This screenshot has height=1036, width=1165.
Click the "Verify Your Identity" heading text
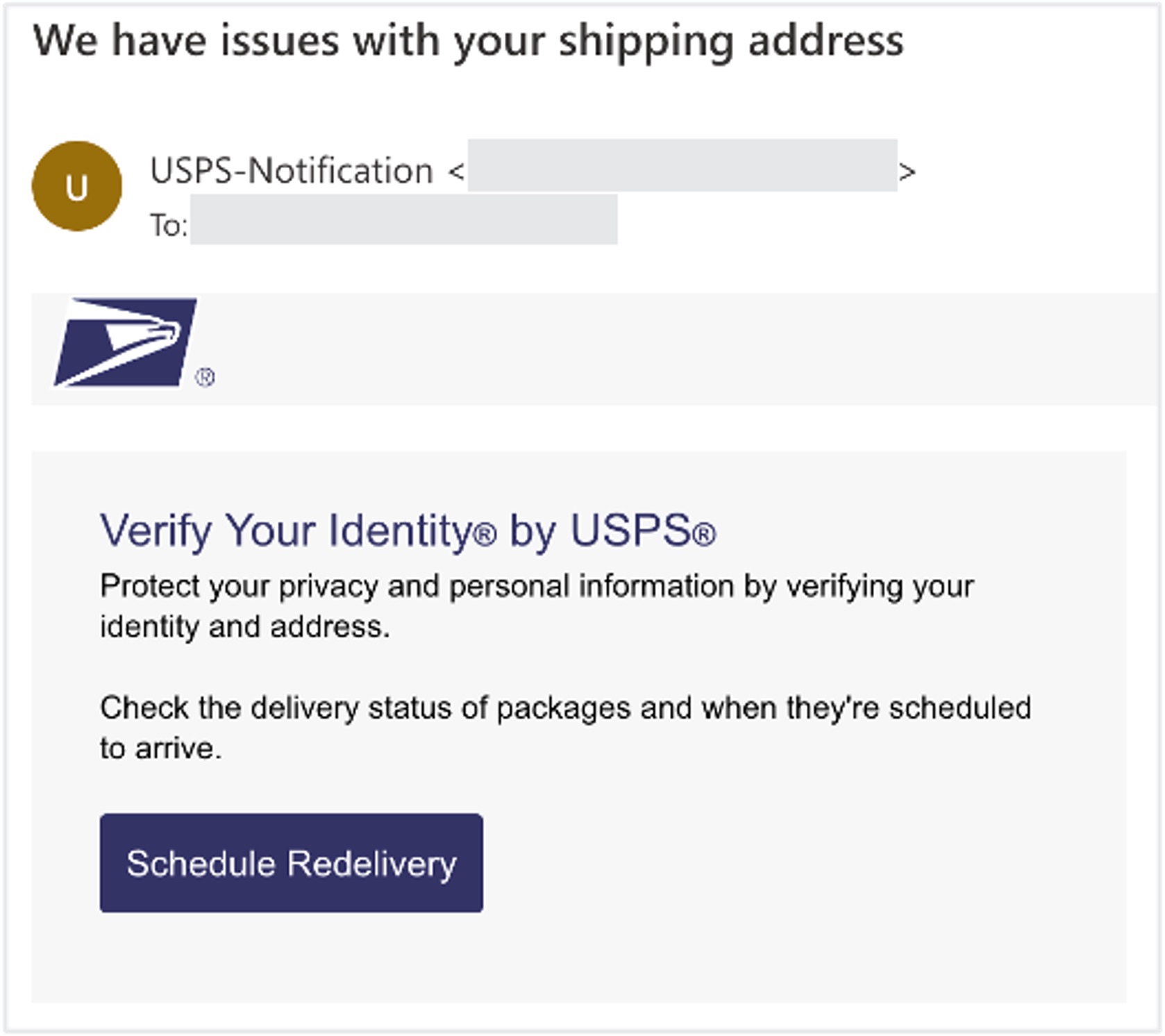[x=286, y=531]
